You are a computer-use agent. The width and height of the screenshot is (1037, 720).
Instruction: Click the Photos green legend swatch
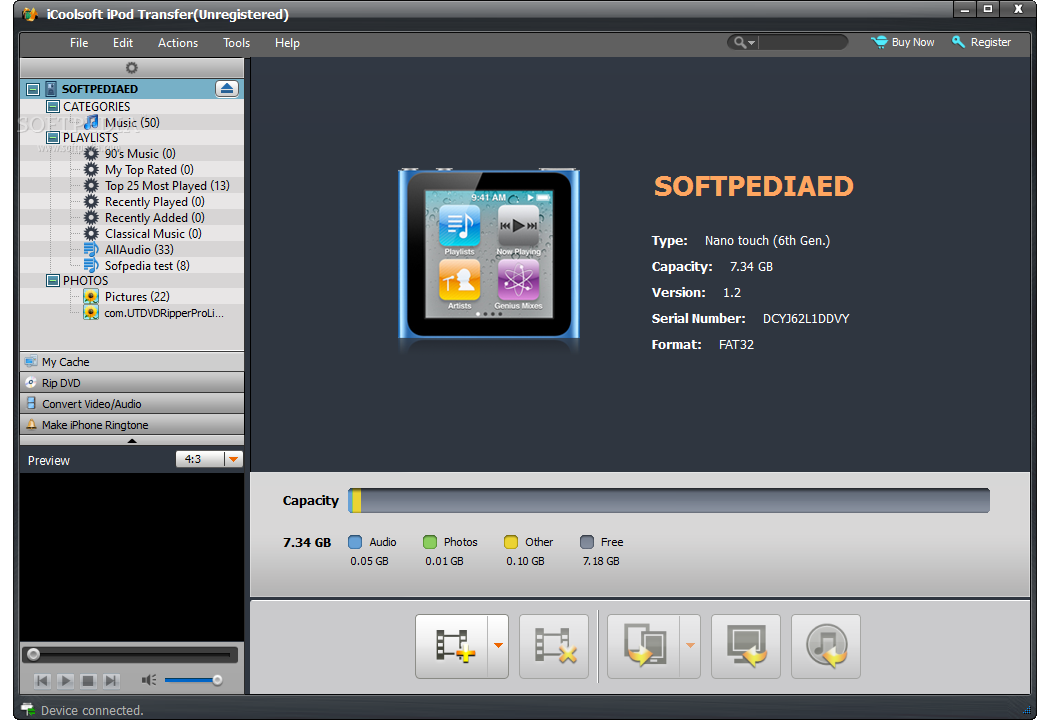pyautogui.click(x=430, y=542)
